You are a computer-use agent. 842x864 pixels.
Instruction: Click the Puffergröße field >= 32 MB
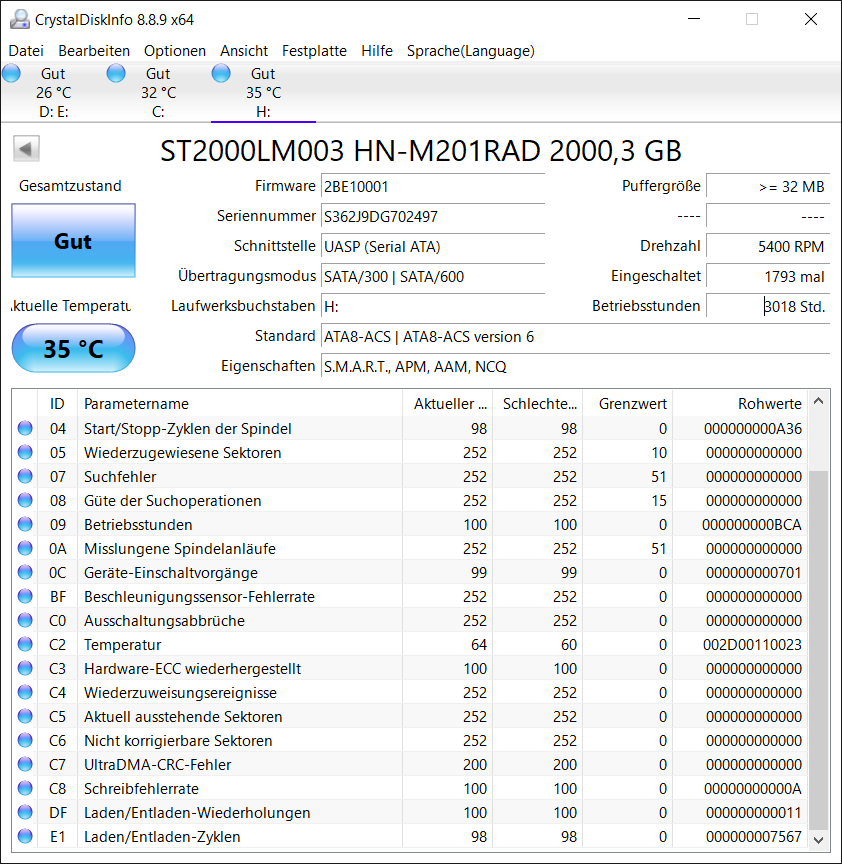tap(768, 187)
